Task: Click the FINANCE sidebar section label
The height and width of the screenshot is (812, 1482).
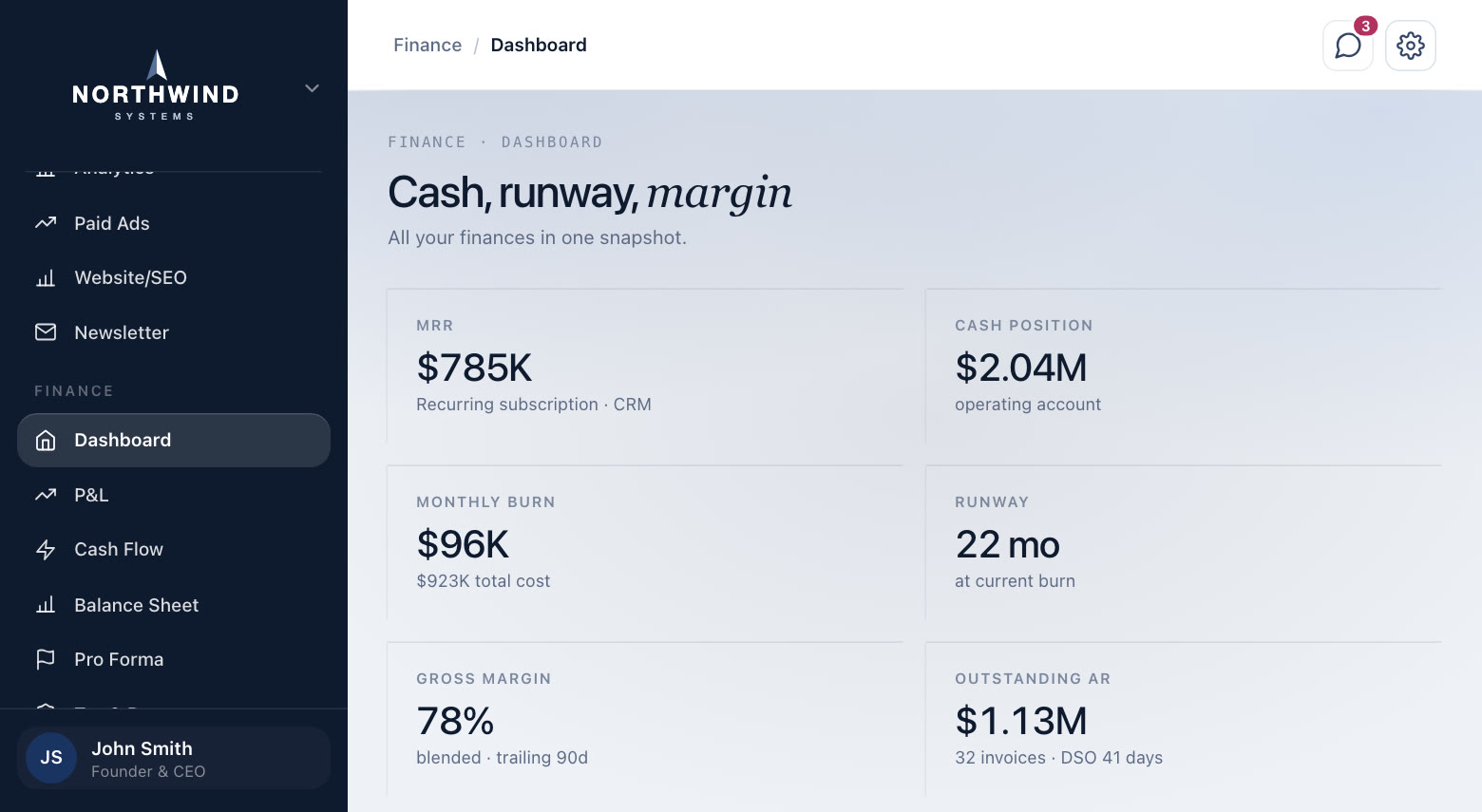Action: 74,391
